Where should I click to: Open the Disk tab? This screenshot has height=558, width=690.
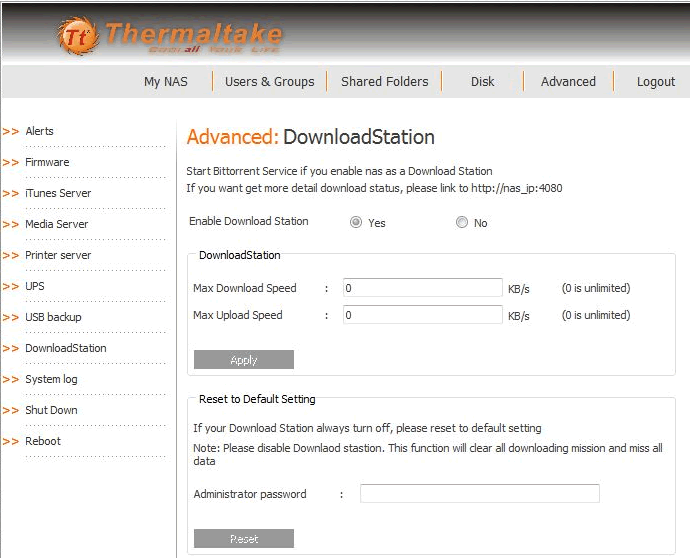482,82
